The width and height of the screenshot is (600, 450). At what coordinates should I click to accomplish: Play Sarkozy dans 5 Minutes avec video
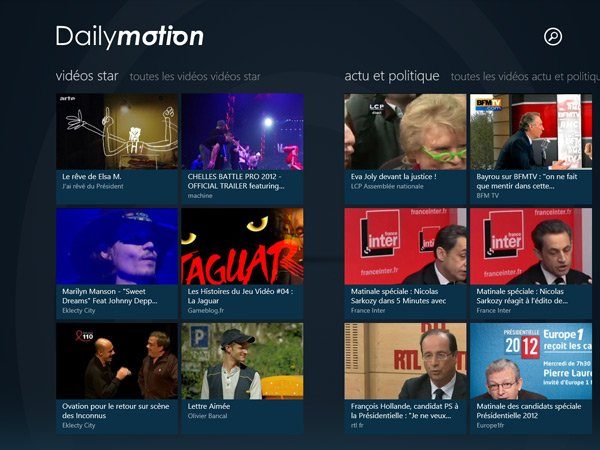pyautogui.click(x=406, y=263)
